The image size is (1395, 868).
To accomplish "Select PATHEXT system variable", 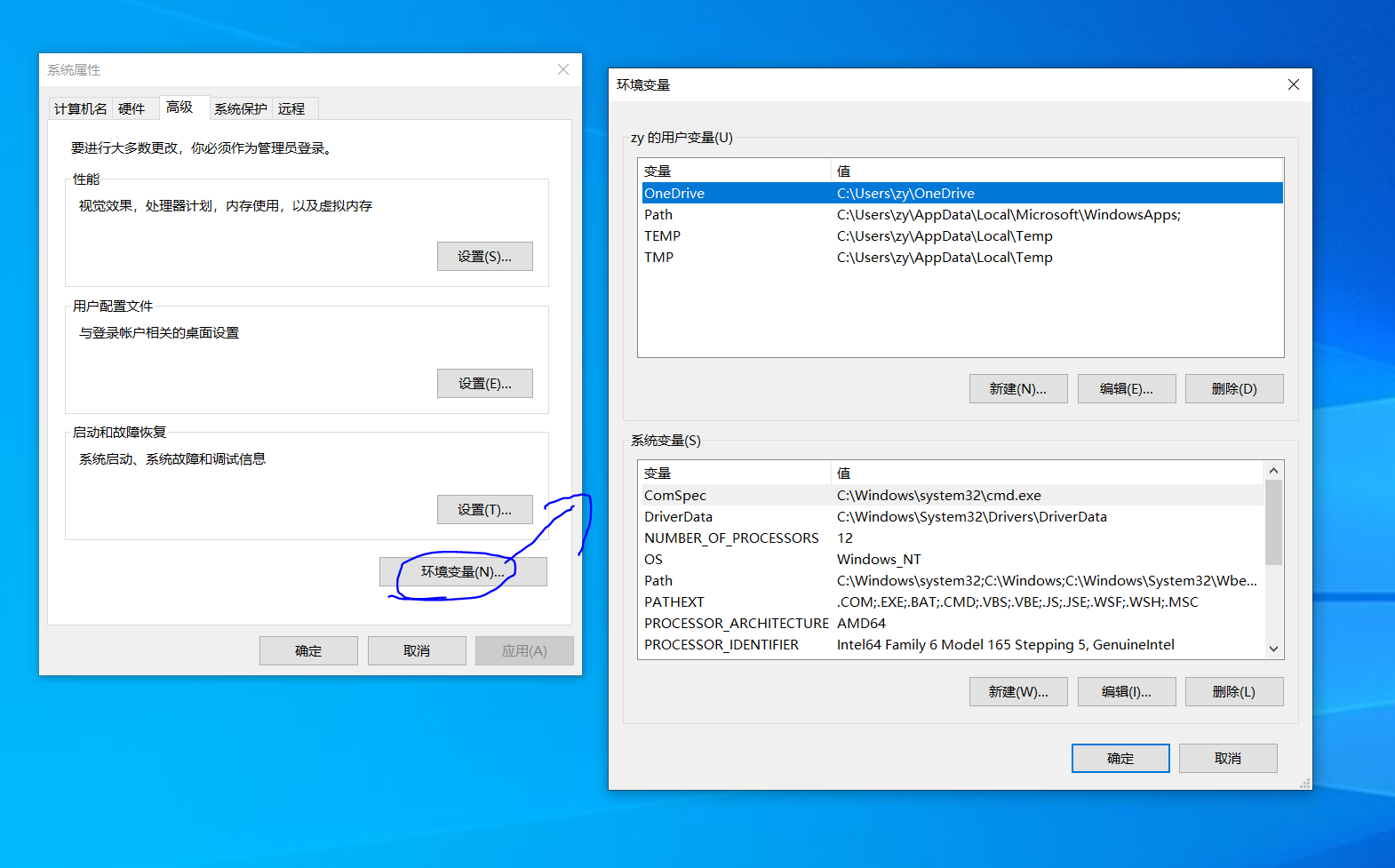I will (x=953, y=601).
